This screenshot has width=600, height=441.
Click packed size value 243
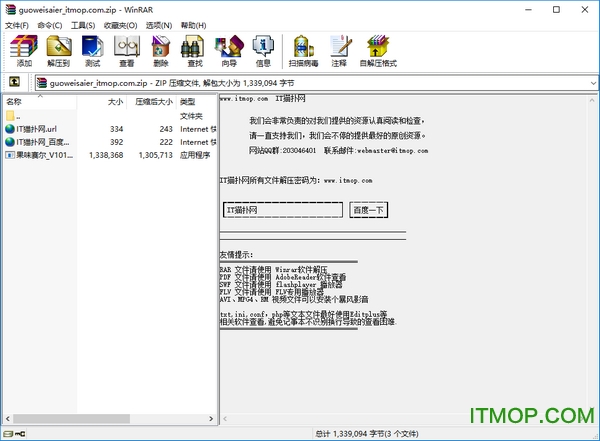click(166, 129)
